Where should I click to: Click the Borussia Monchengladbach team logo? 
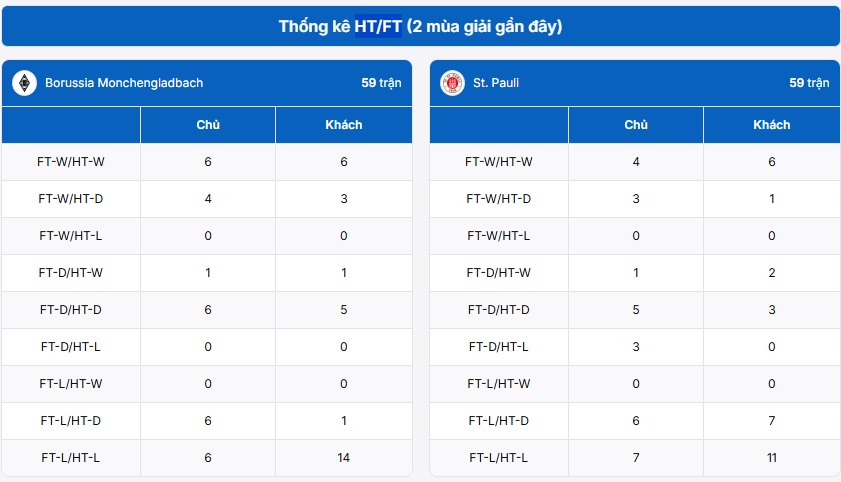24,83
